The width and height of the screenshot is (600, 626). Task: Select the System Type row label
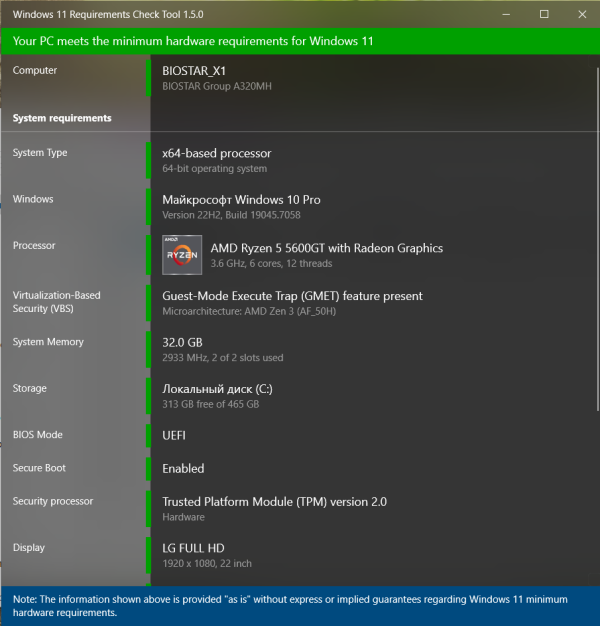click(x=40, y=153)
